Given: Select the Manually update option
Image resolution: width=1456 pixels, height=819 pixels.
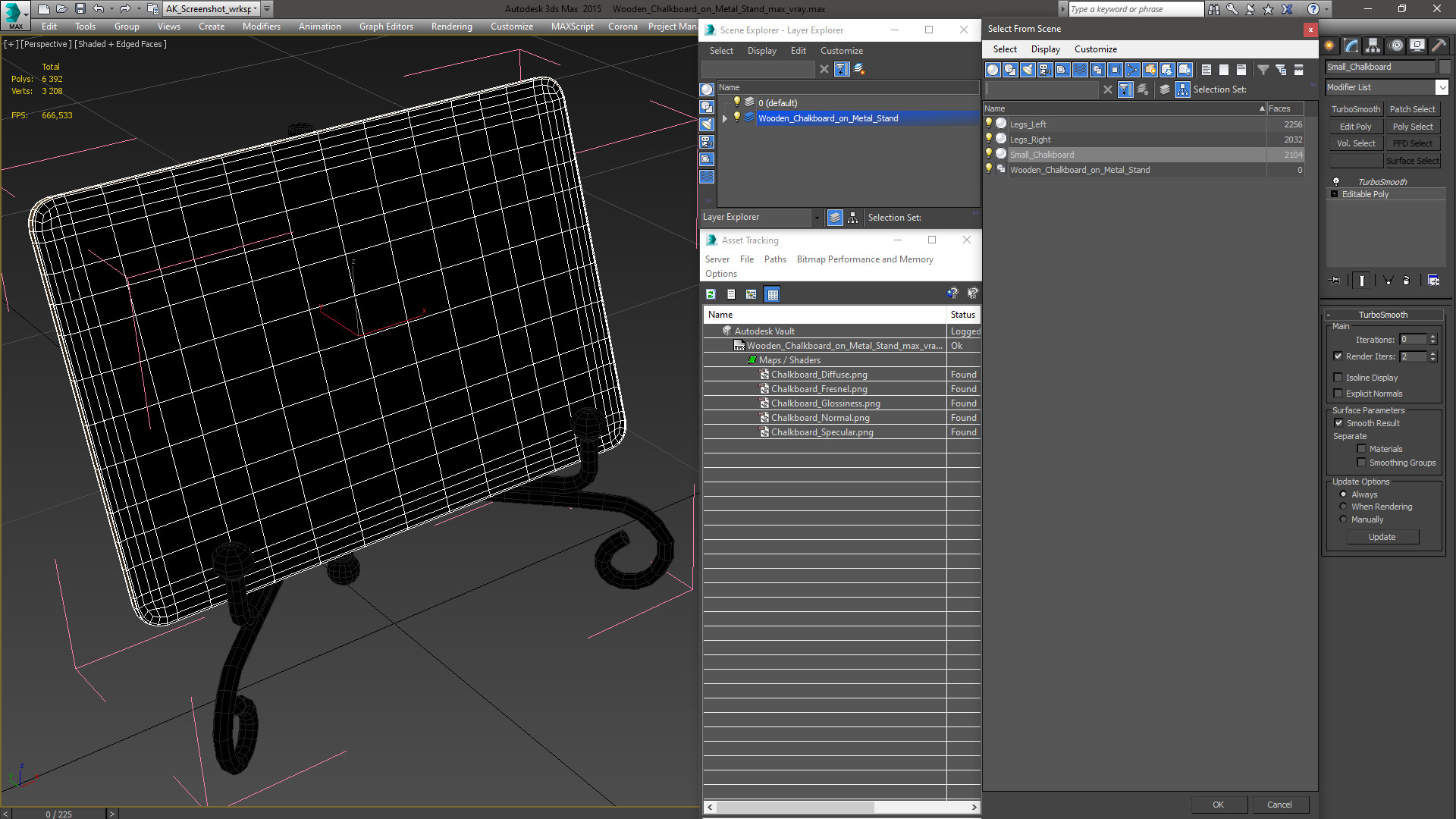Looking at the screenshot, I should [1343, 519].
